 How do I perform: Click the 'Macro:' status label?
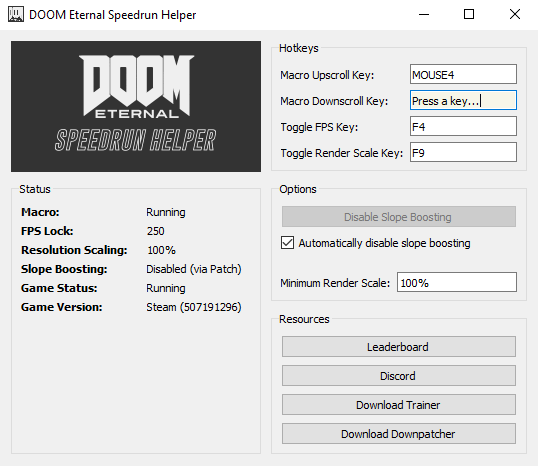tap(40, 212)
